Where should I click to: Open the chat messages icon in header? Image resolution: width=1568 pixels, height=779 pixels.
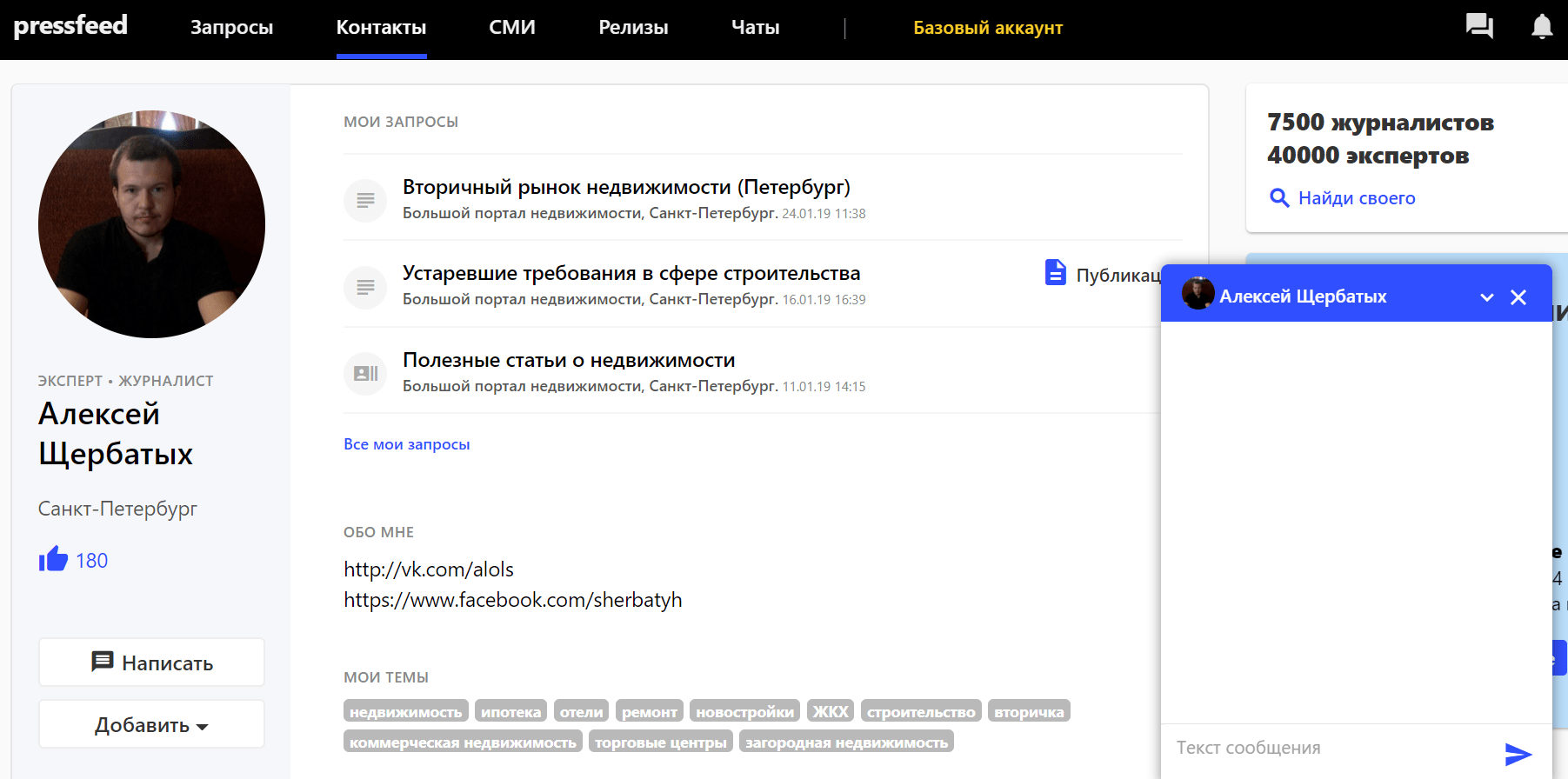[1478, 26]
